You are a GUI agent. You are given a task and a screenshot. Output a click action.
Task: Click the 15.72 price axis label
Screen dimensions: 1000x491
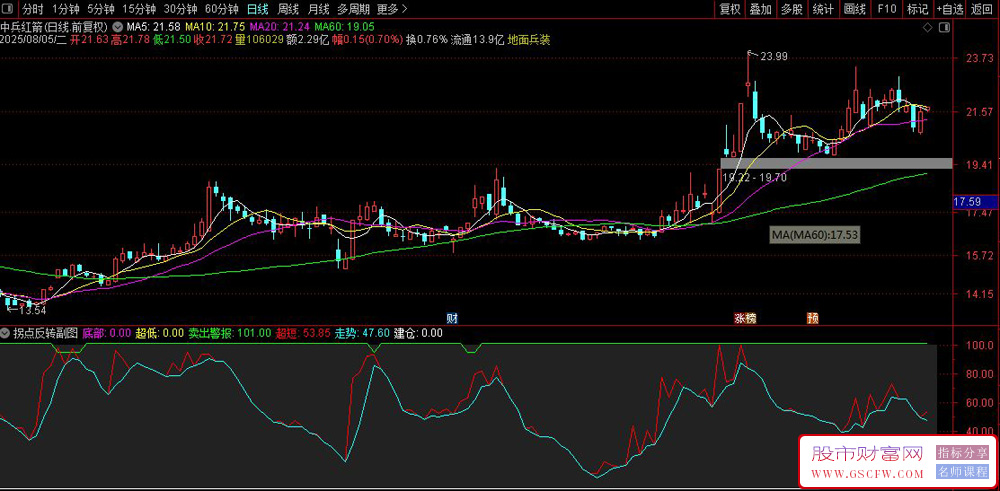pyautogui.click(x=981, y=256)
